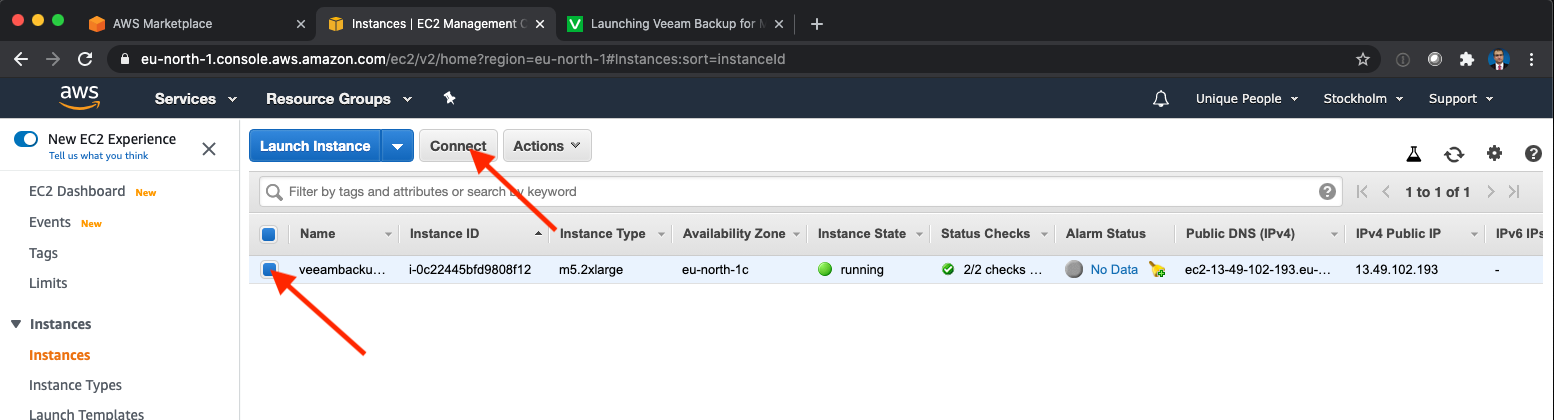Open the Services menu
1554x420 pixels.
pyautogui.click(x=195, y=98)
